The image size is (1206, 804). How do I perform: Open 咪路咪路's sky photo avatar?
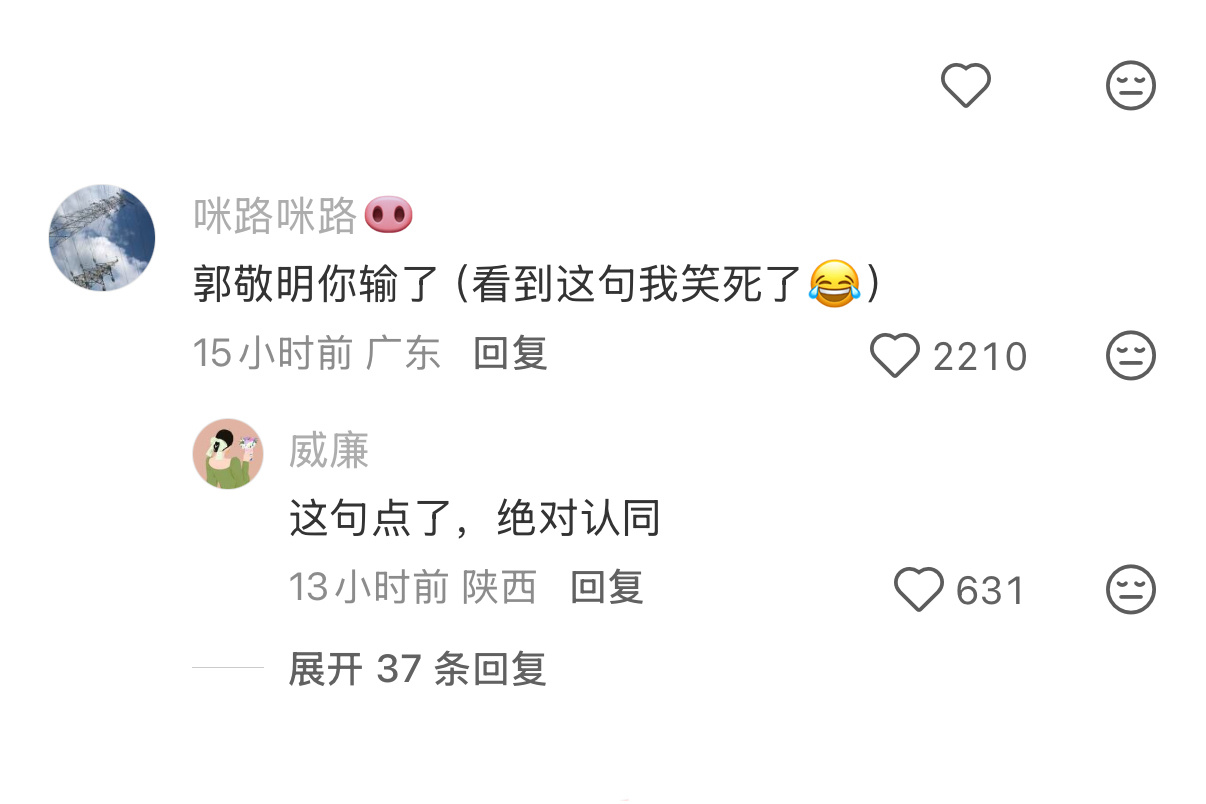click(102, 238)
